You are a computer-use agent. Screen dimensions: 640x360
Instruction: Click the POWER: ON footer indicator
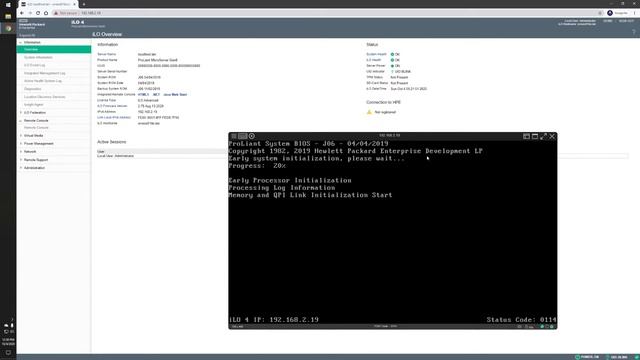click(x=587, y=357)
